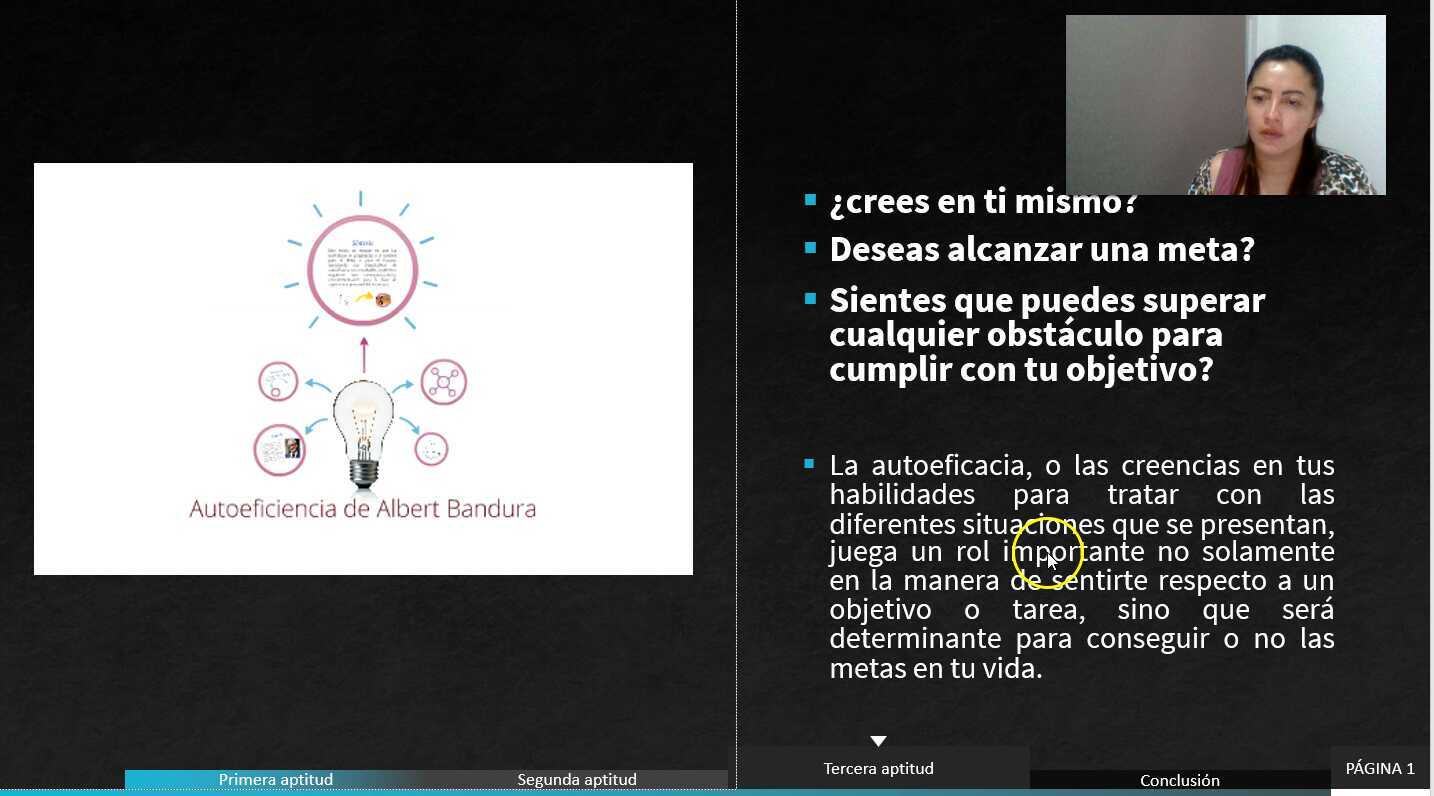Click the blue arrow pointing to the network circle
Viewport: 1434px width, 796px height.
[405, 385]
